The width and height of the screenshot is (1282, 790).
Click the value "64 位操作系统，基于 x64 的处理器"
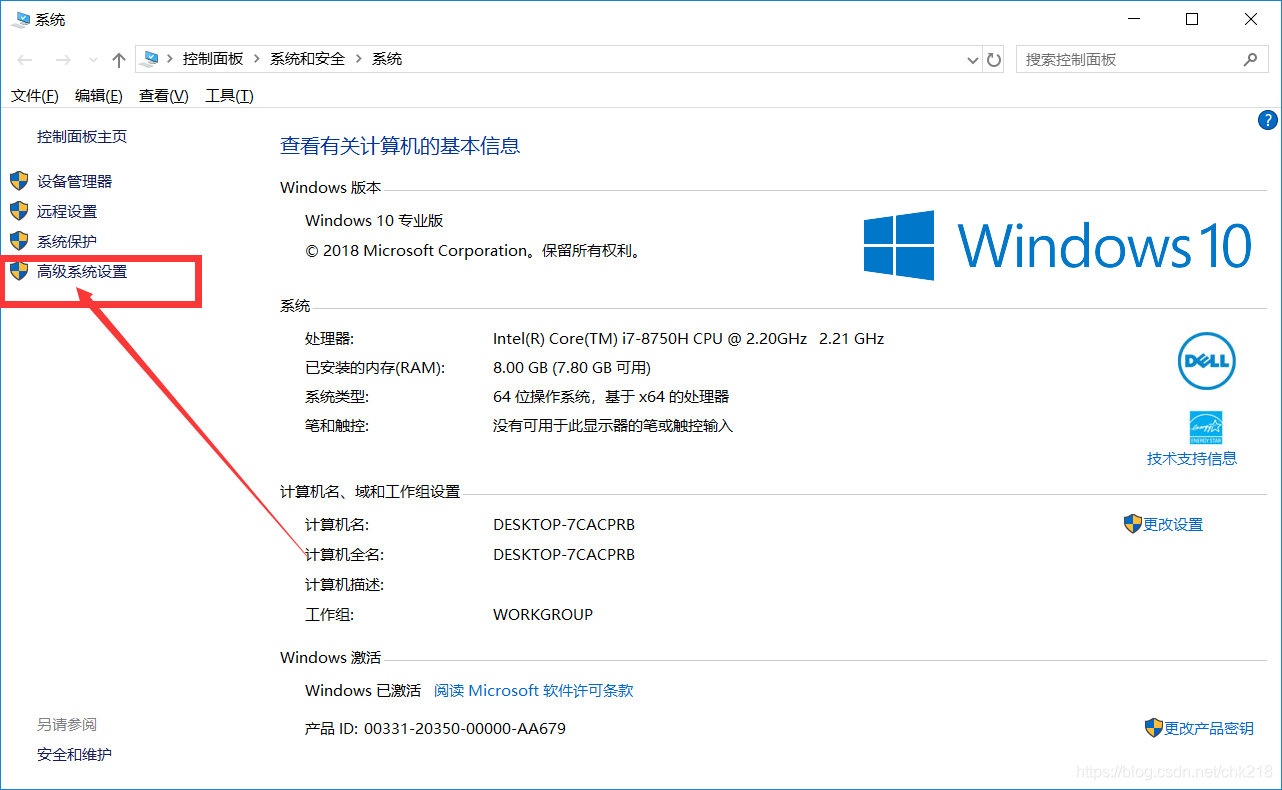611,396
